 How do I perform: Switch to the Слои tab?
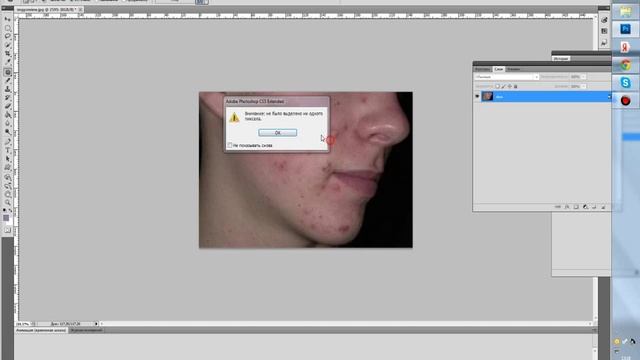tap(499, 69)
